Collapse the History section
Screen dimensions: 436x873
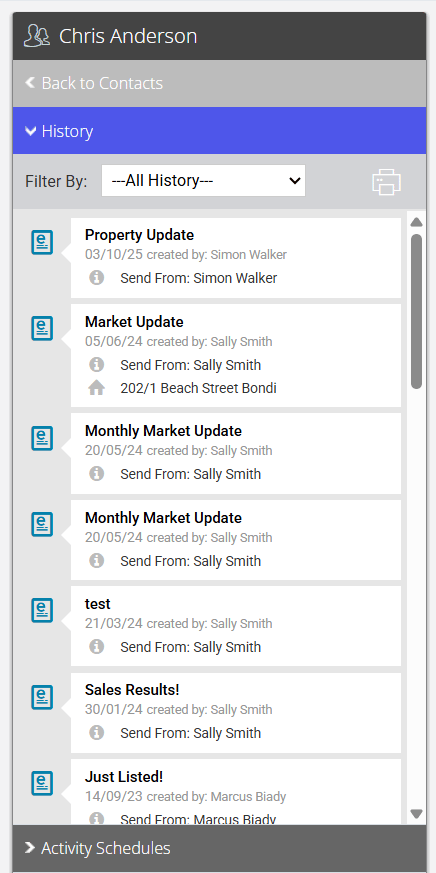click(219, 131)
